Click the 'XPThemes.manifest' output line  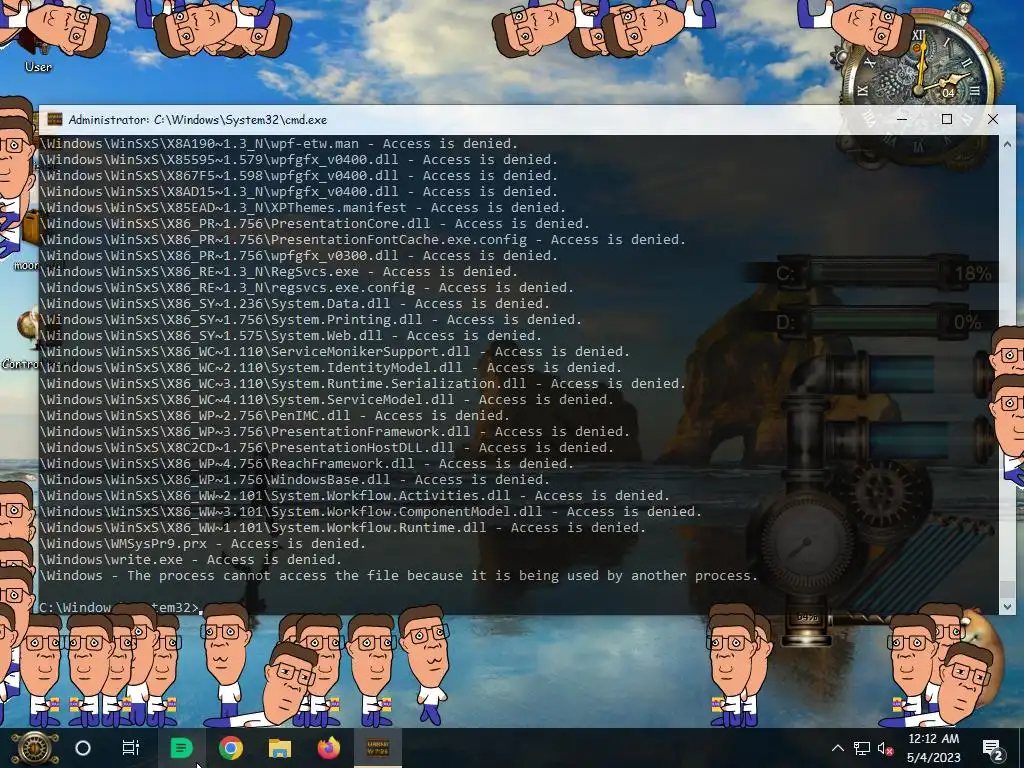point(304,208)
